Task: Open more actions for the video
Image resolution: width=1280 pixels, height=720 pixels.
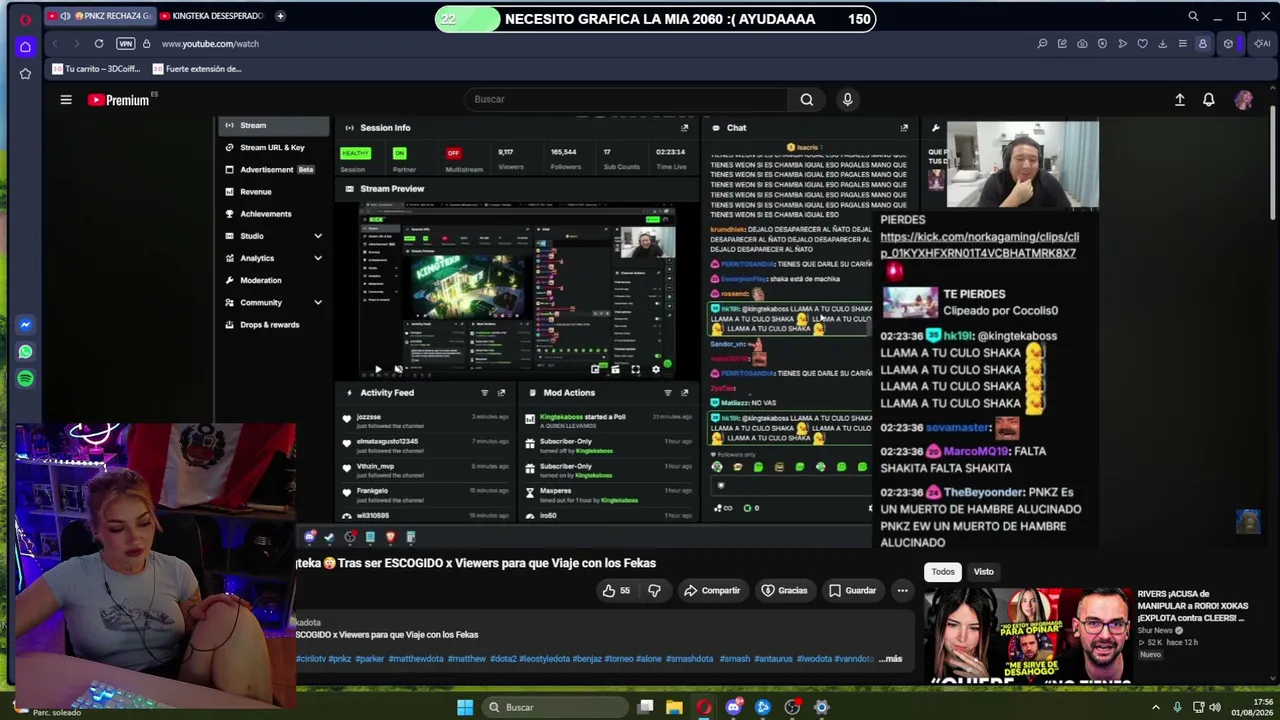Action: (902, 590)
